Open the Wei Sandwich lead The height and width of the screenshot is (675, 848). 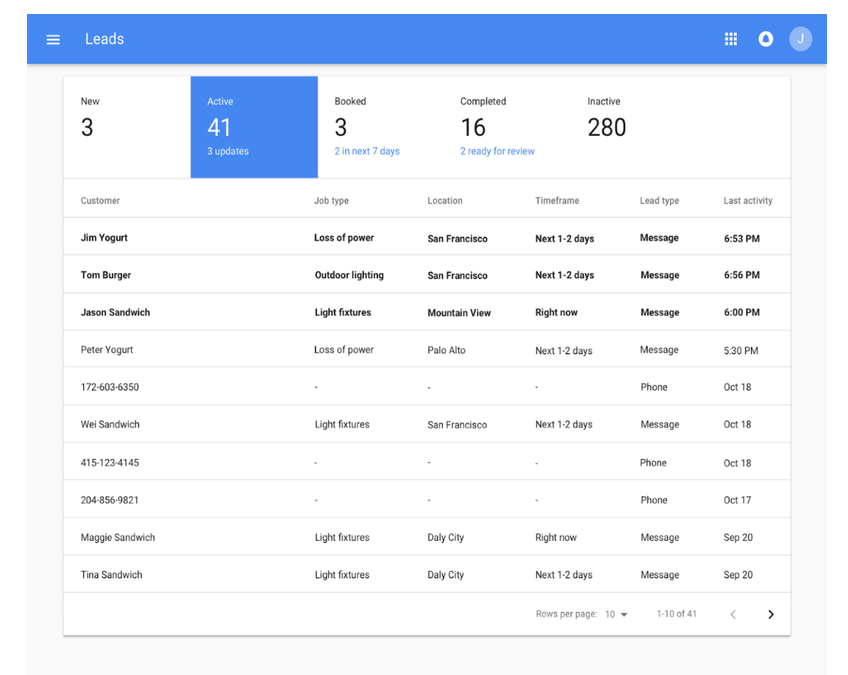coord(427,424)
